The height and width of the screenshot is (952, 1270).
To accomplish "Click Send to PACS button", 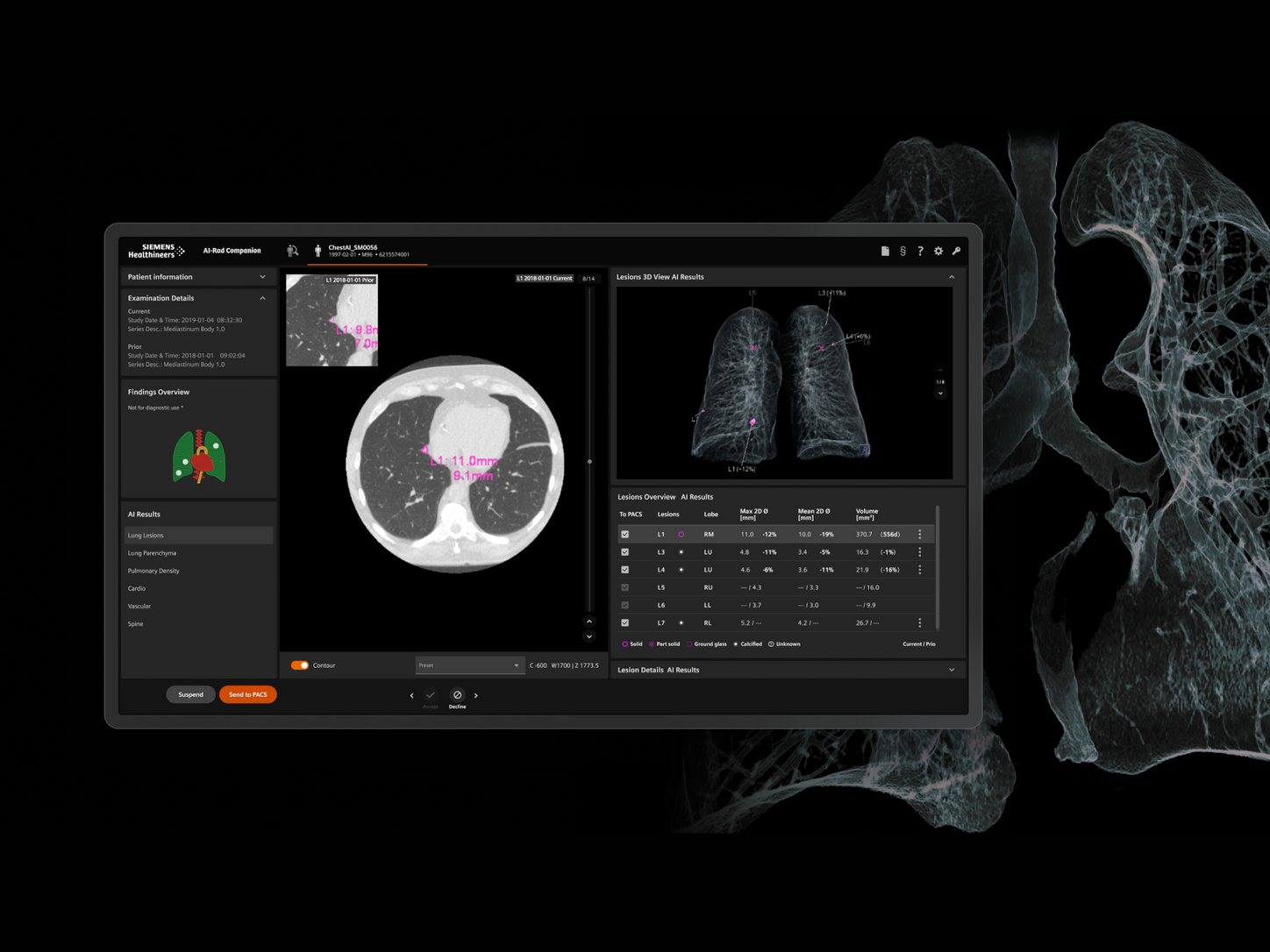I will (x=248, y=694).
